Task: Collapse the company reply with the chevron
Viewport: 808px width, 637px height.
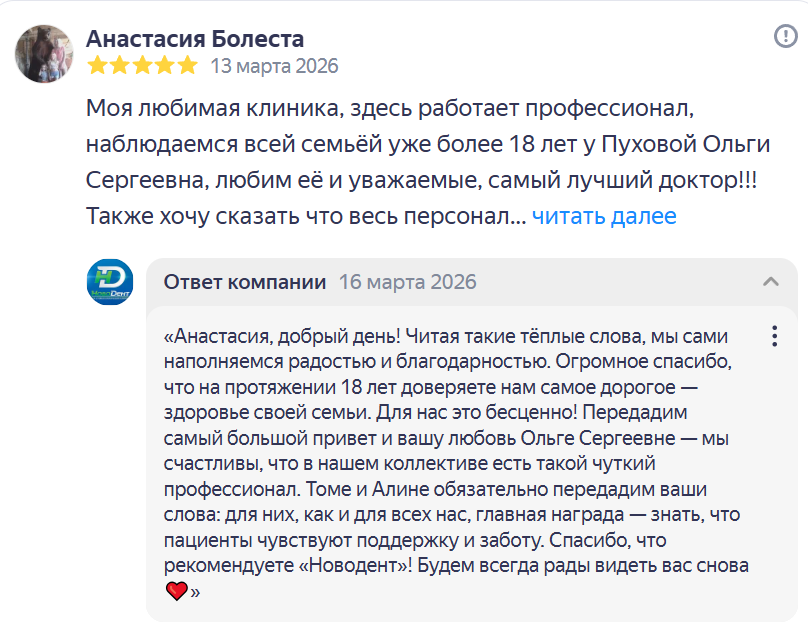Action: 771,282
